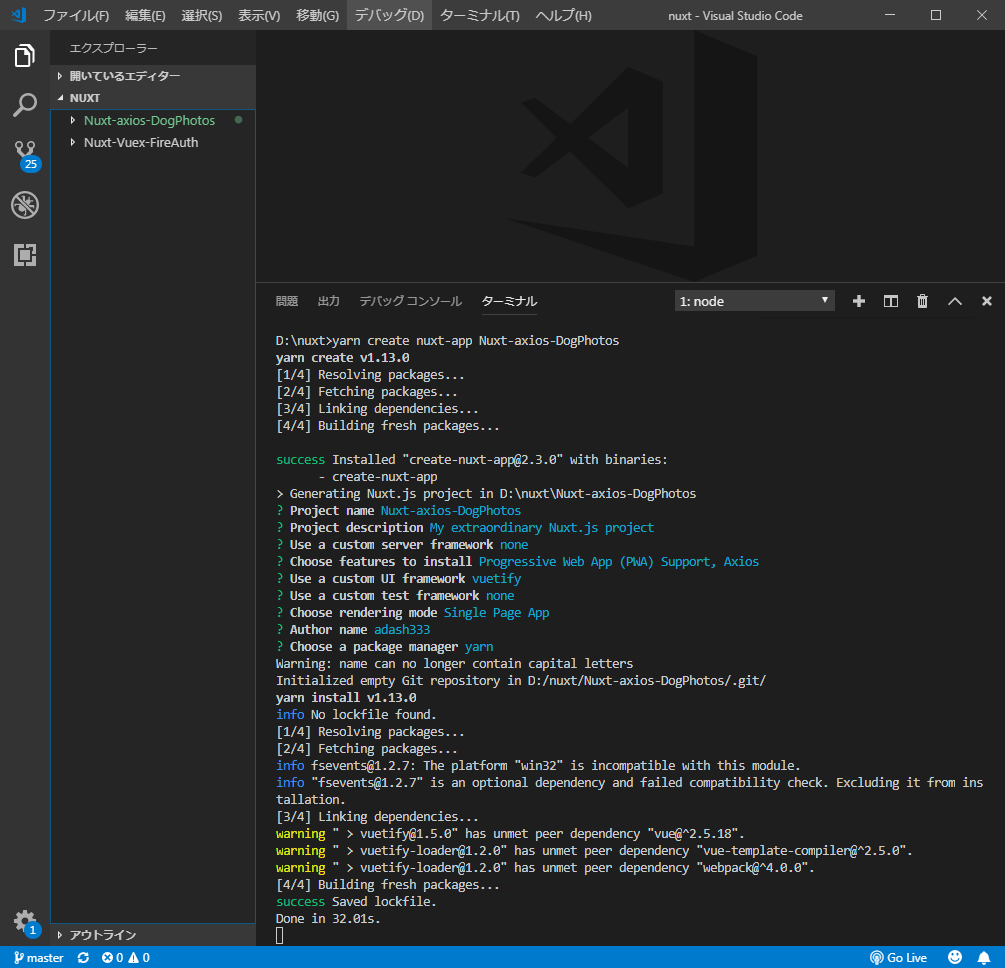Expand the 開いているエディター section
The image size is (1005, 968).
pos(124,76)
